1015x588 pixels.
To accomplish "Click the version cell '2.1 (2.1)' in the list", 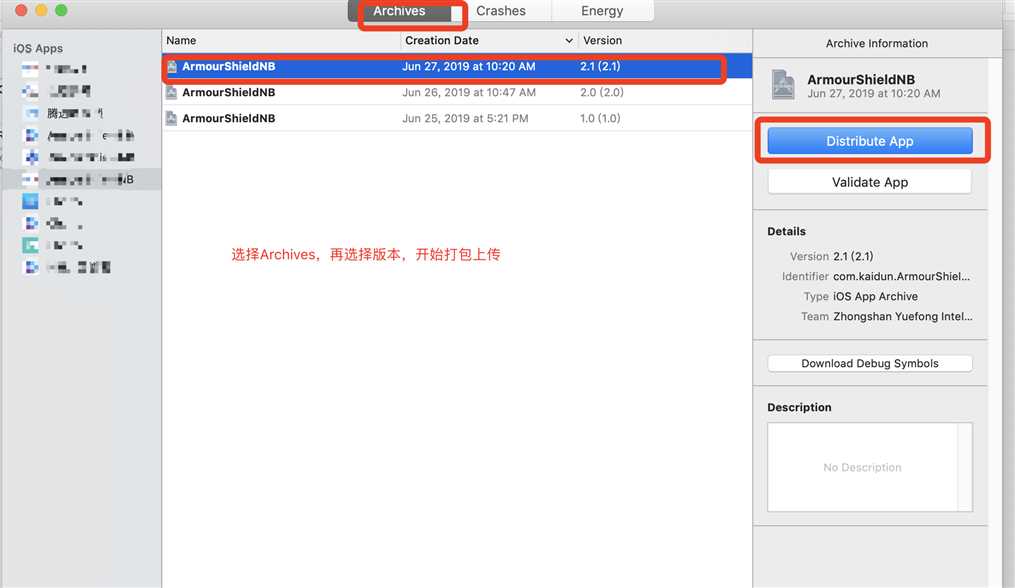I will click(600, 66).
